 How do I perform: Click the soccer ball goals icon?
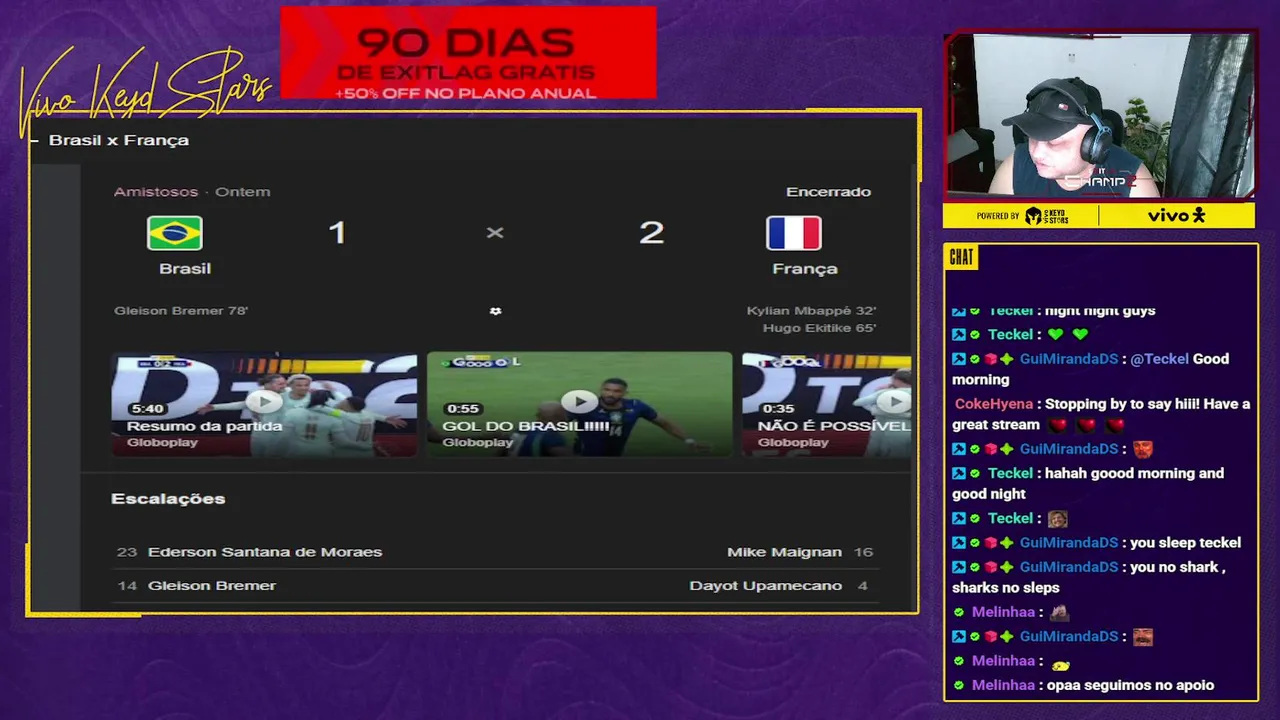(x=495, y=311)
